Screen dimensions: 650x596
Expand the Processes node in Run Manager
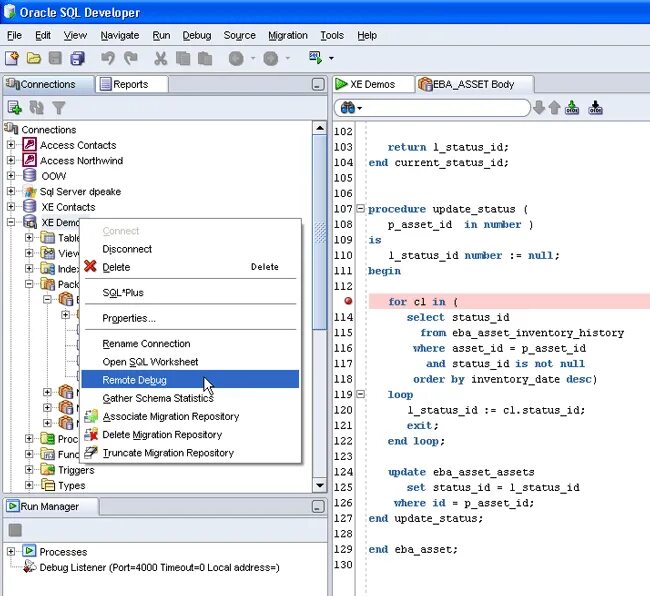pos(11,551)
